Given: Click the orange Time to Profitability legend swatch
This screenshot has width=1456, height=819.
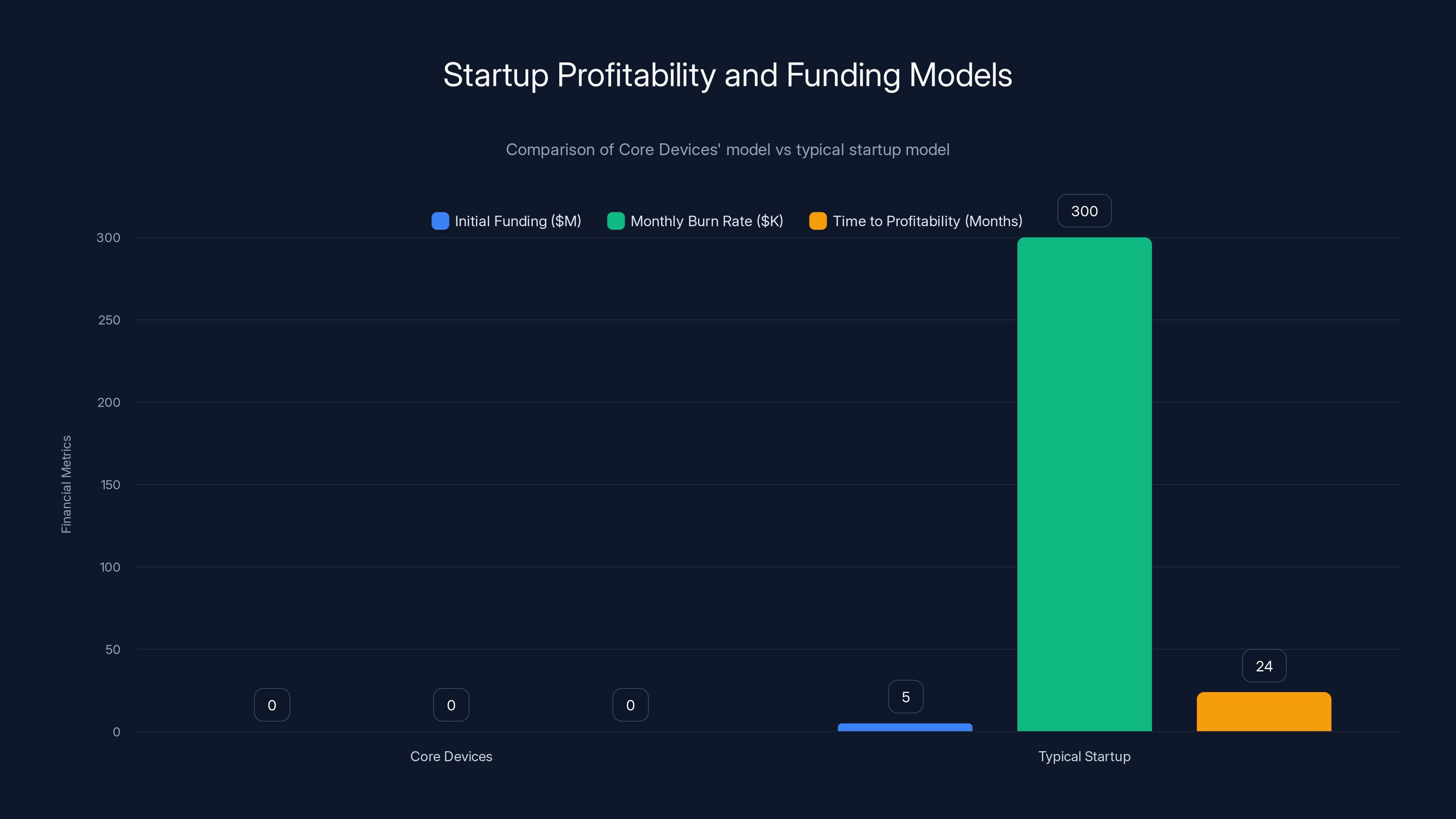Looking at the screenshot, I should (818, 221).
